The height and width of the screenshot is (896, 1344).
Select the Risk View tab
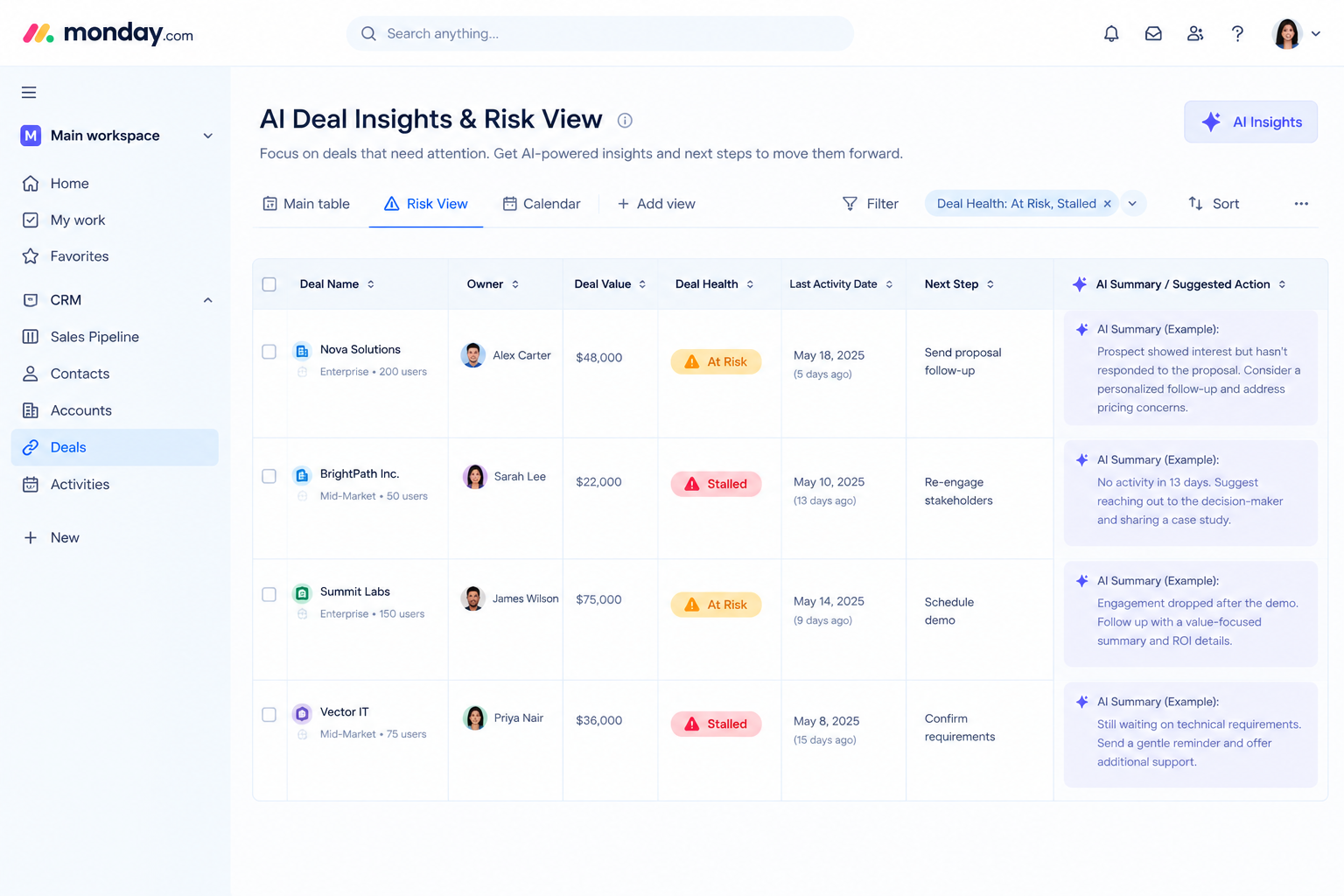[x=426, y=204]
